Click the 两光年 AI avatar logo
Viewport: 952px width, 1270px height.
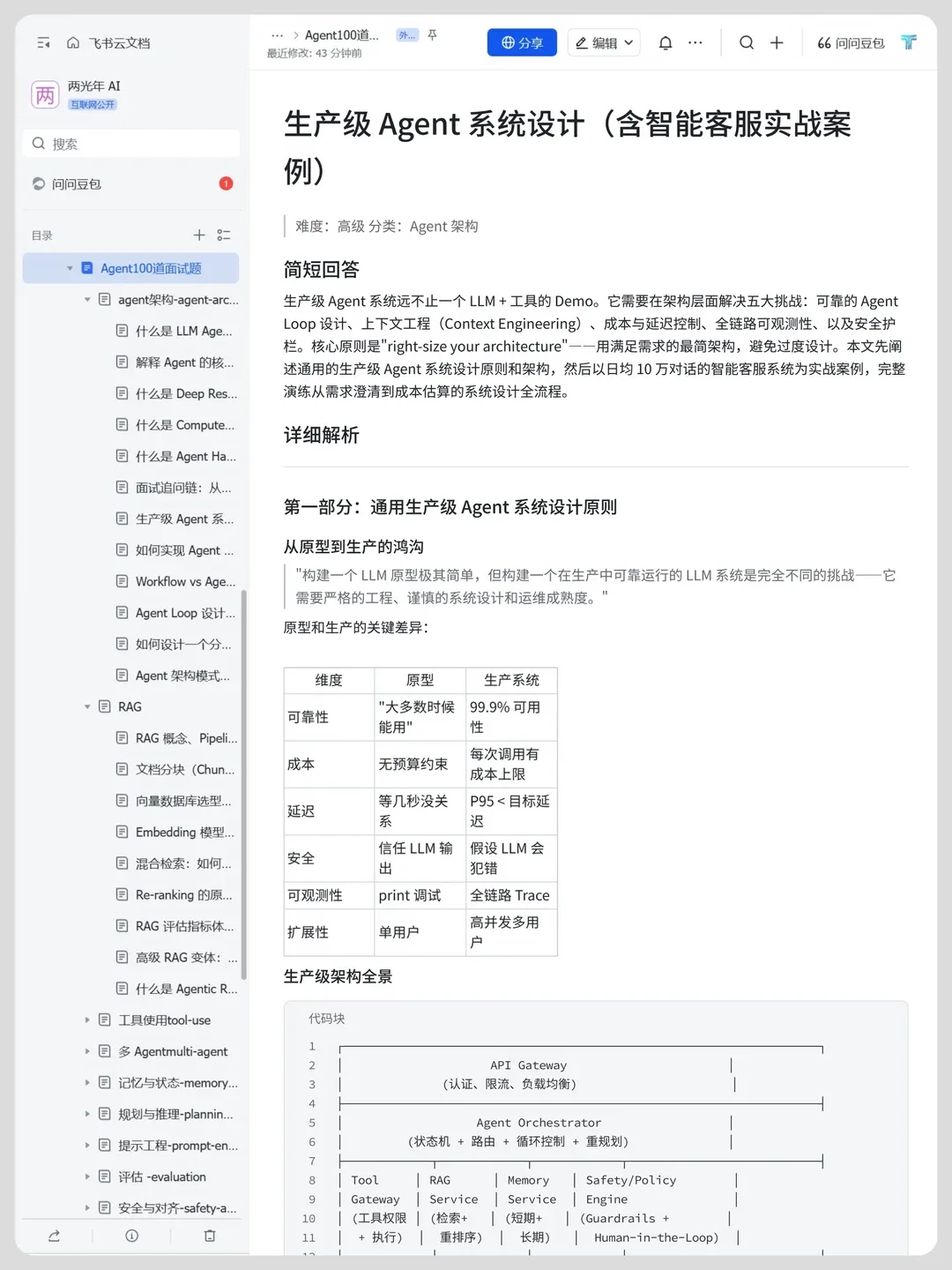pos(45,95)
